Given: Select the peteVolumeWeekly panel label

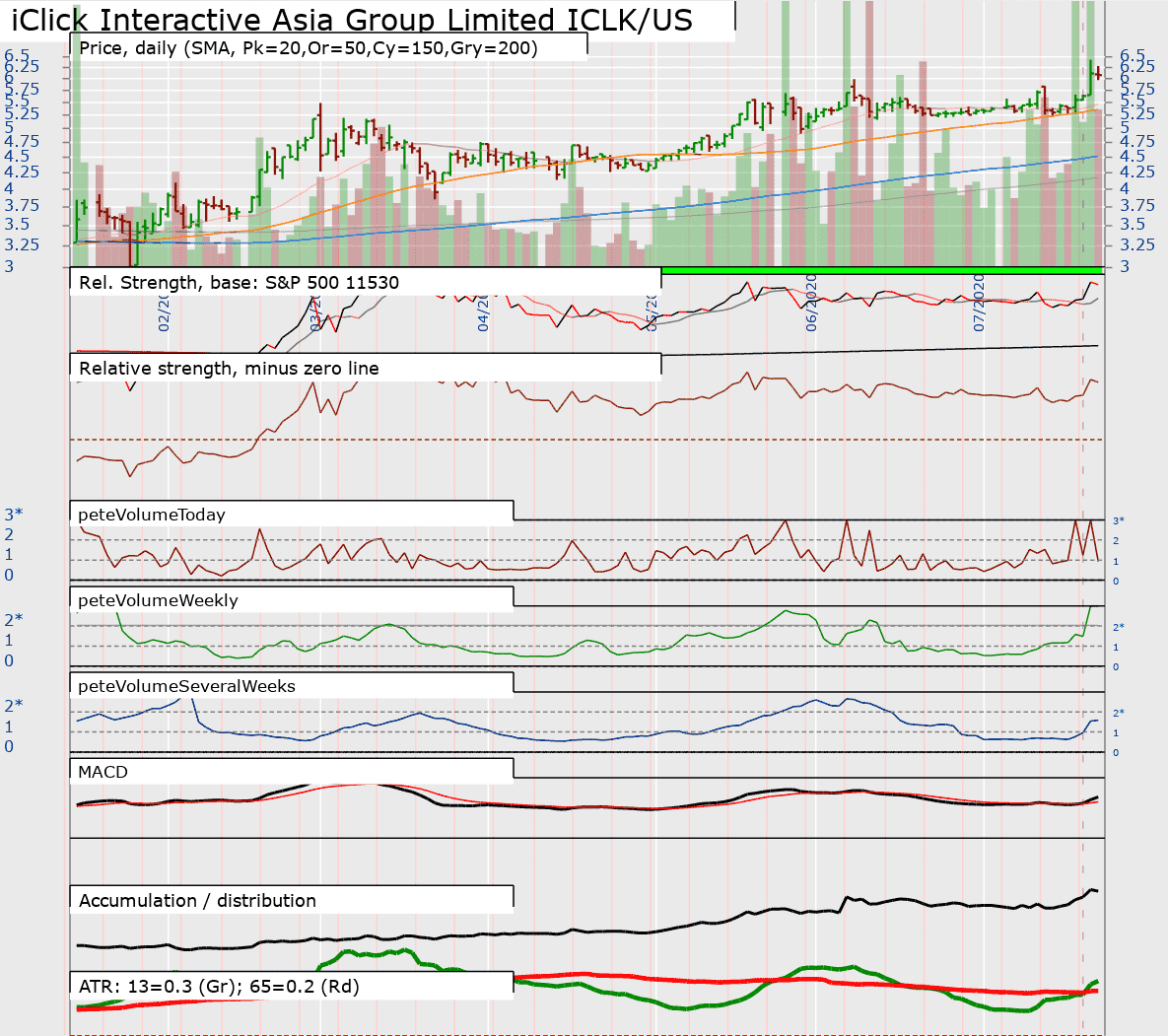Looking at the screenshot, I should pyautogui.click(x=158, y=600).
